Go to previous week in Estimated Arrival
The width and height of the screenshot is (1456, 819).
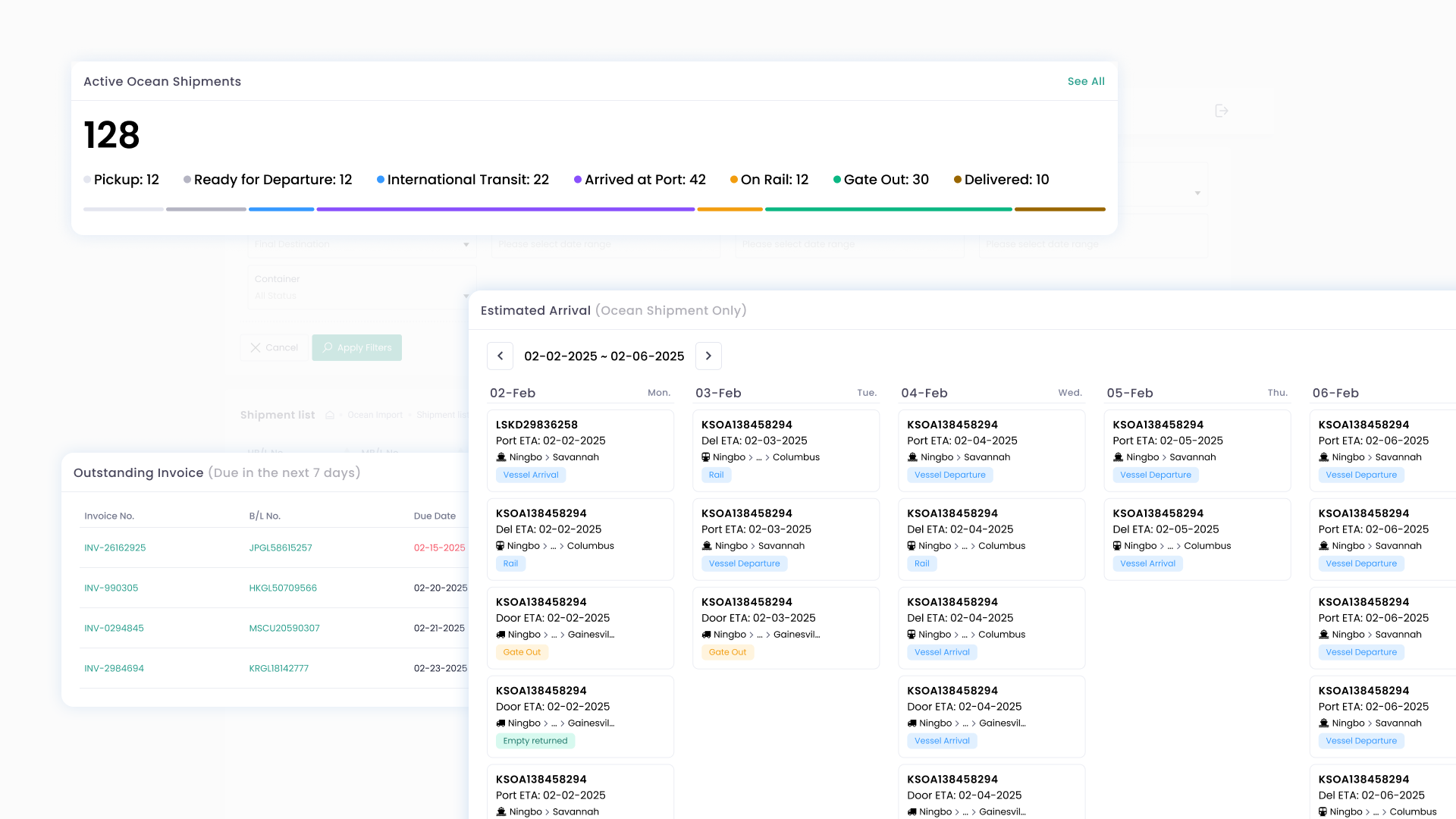(x=500, y=356)
